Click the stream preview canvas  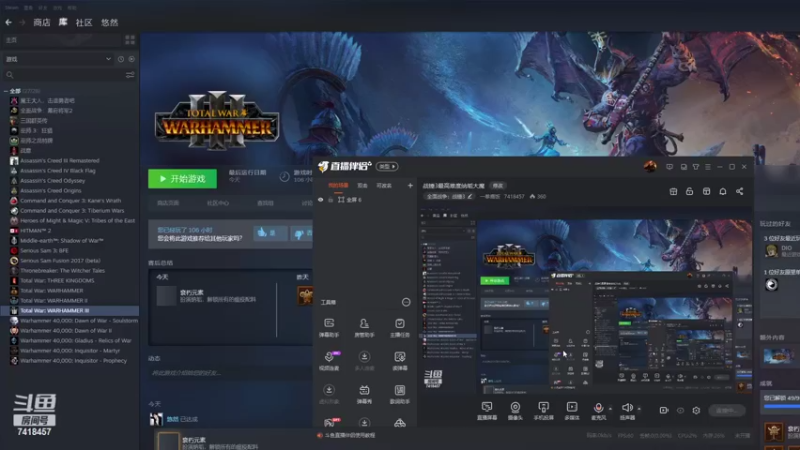pyautogui.click(x=586, y=301)
